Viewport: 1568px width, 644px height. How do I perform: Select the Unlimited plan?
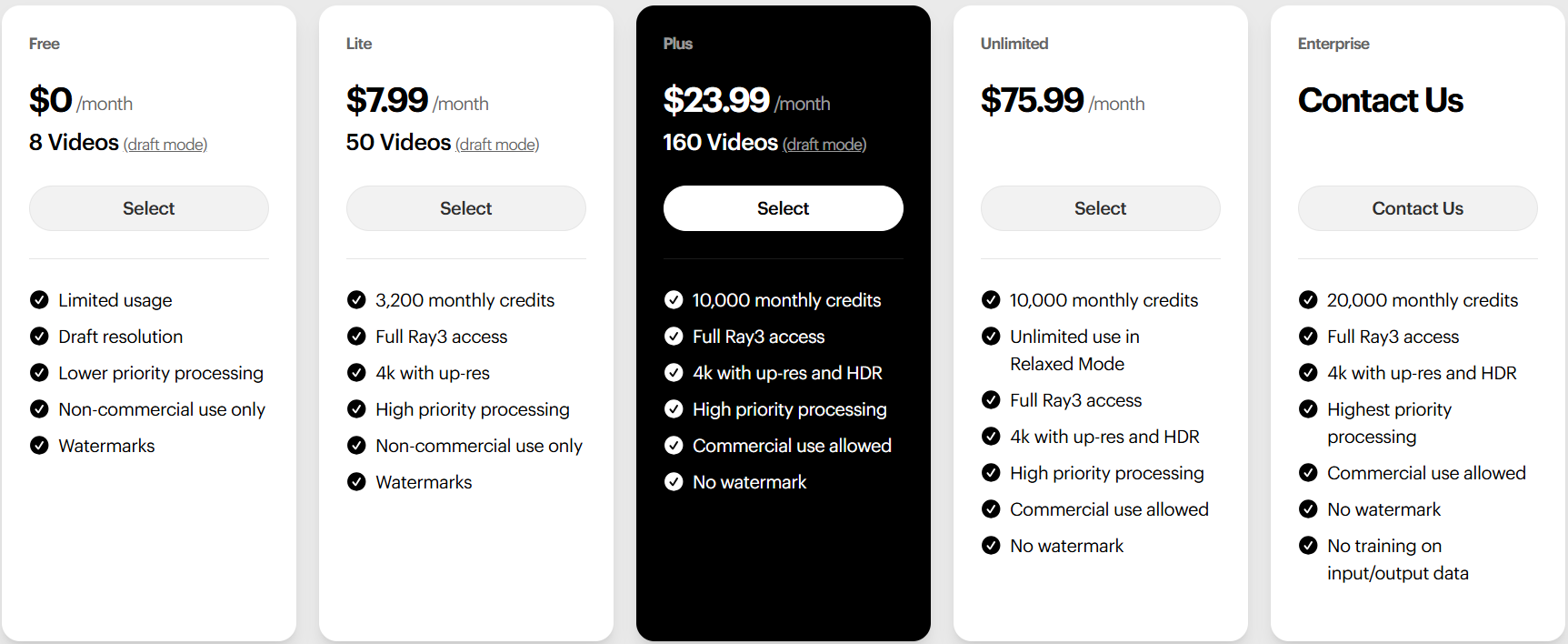tap(1100, 207)
